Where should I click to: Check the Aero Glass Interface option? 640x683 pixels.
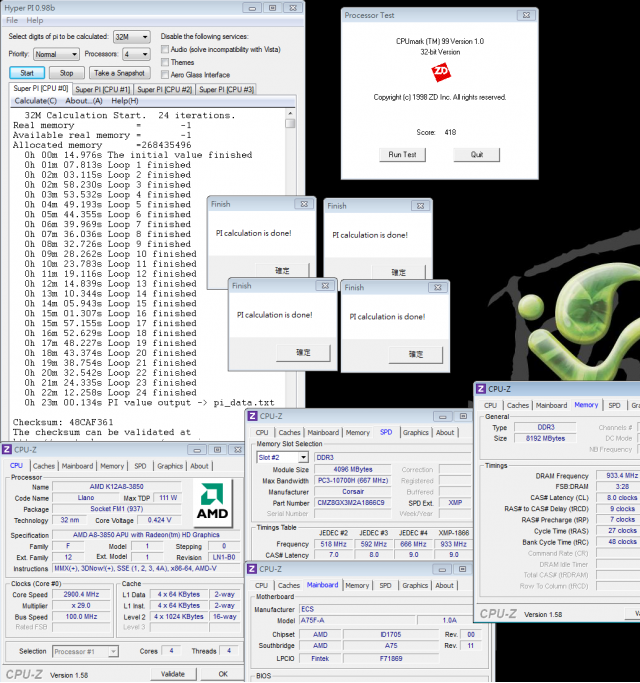pos(165,74)
